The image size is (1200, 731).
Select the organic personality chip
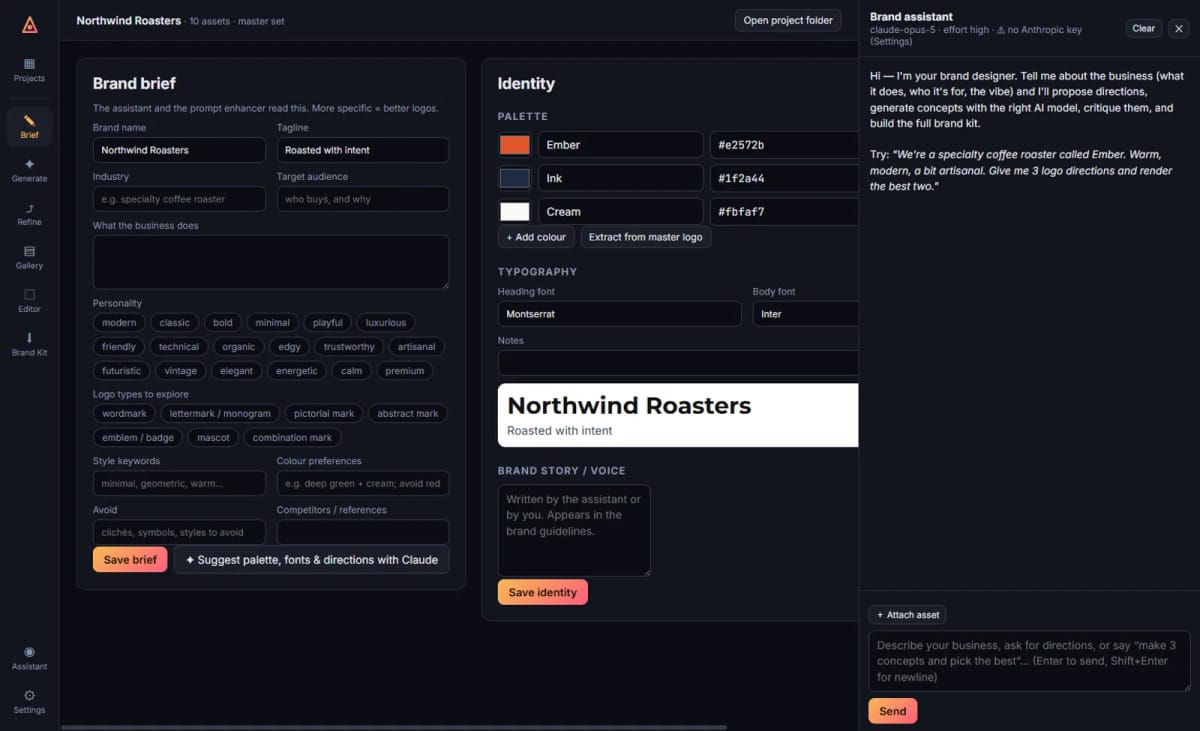point(238,347)
